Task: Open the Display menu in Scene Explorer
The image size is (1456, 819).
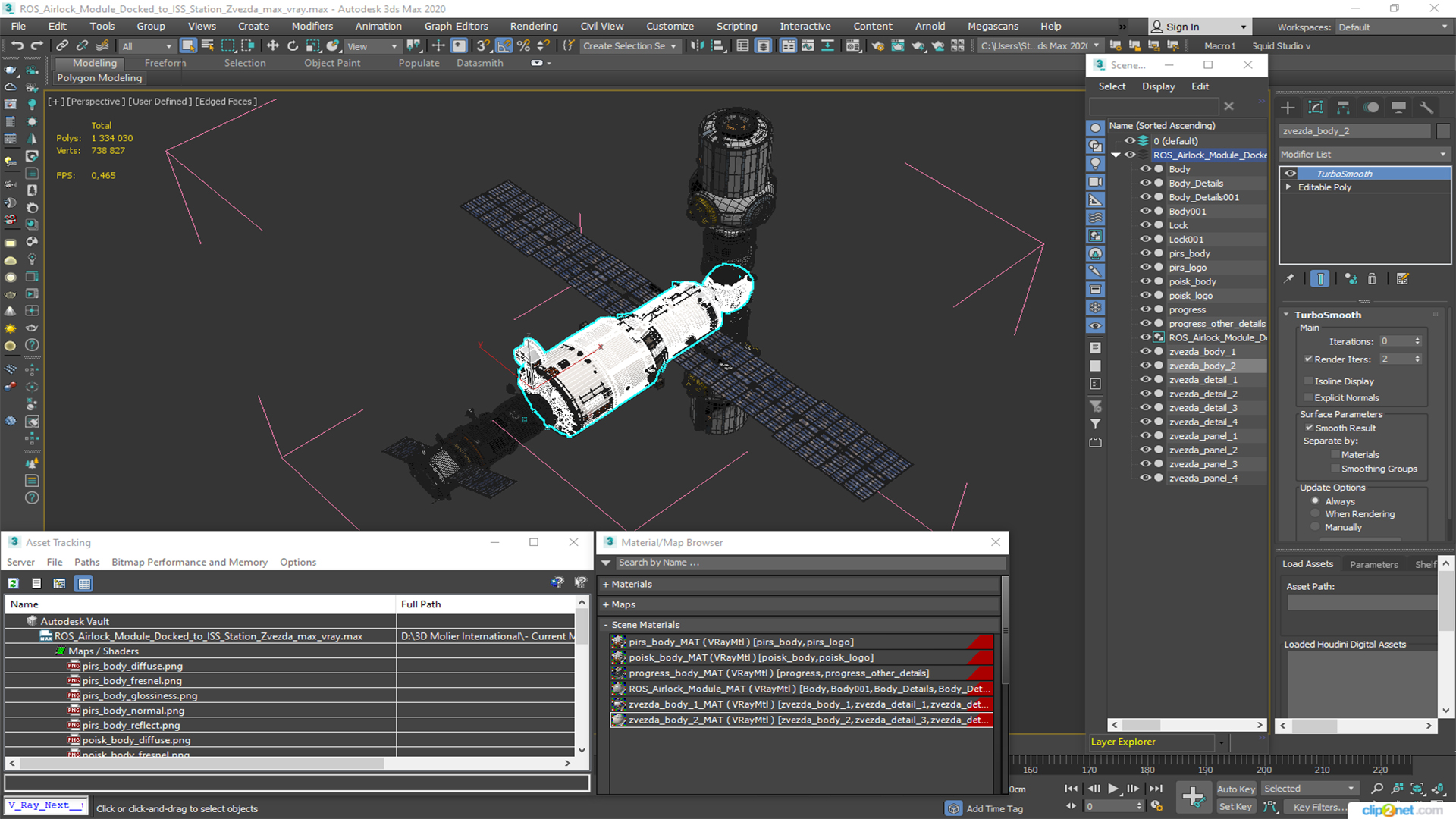Action: tap(1159, 86)
